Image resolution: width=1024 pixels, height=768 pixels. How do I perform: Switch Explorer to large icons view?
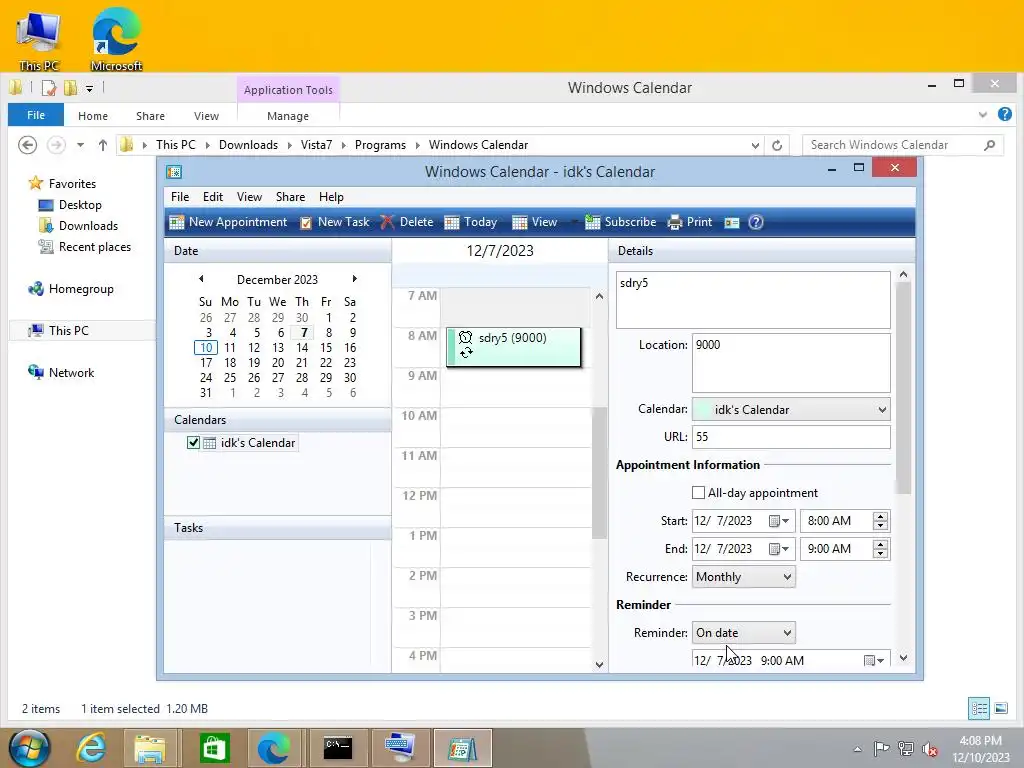pyautogui.click(x=1001, y=708)
